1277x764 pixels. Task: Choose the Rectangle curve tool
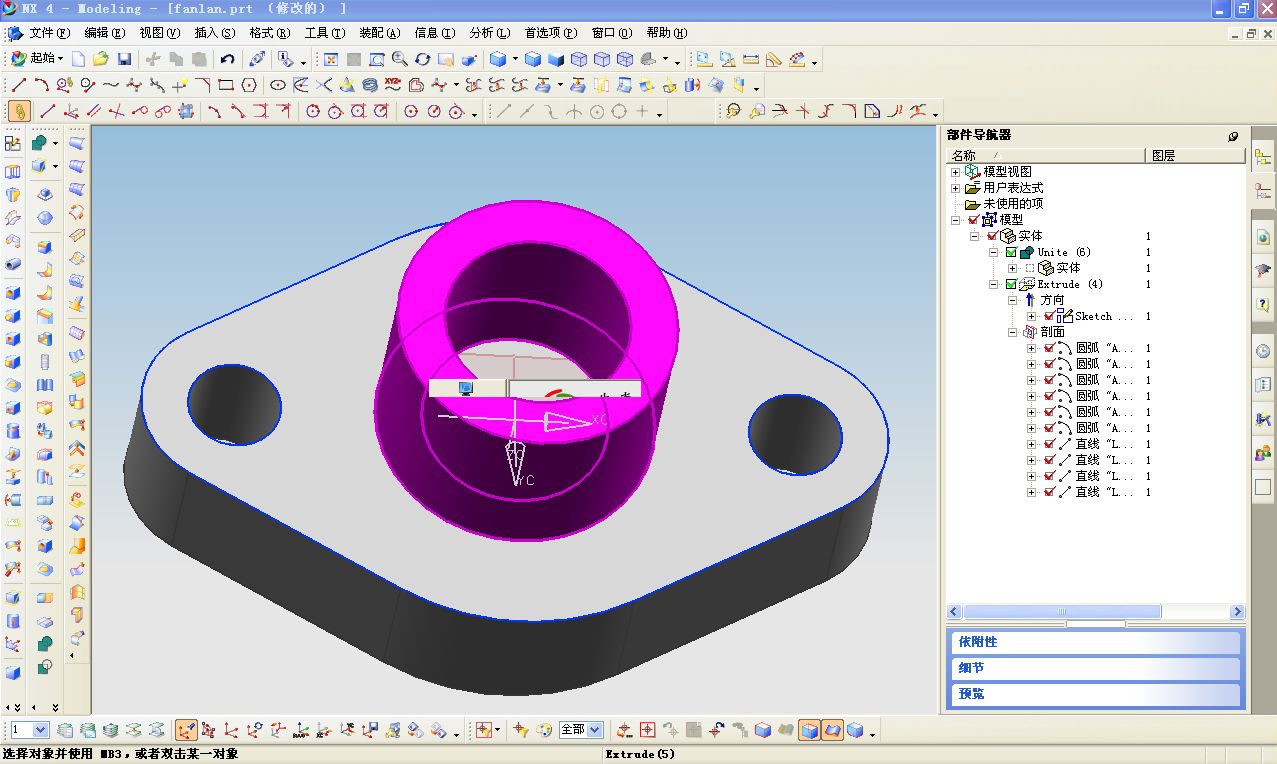[x=226, y=85]
